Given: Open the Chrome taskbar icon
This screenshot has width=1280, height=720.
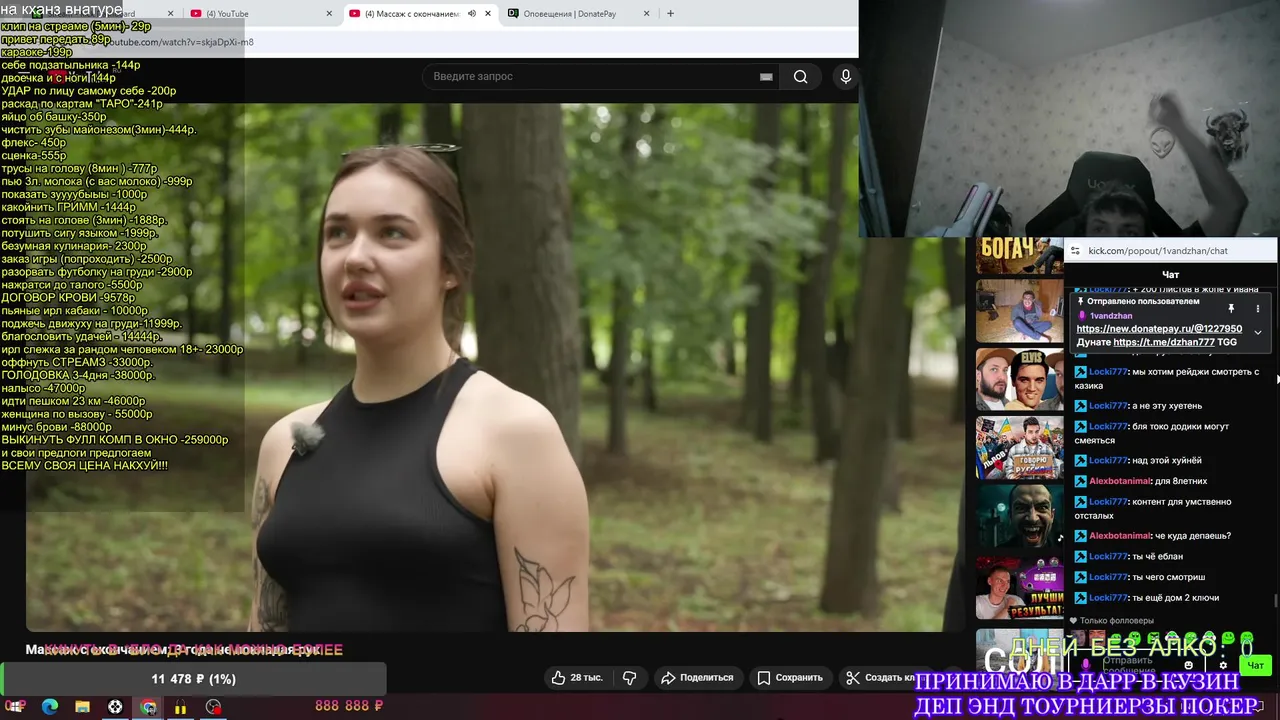Looking at the screenshot, I should tap(148, 707).
